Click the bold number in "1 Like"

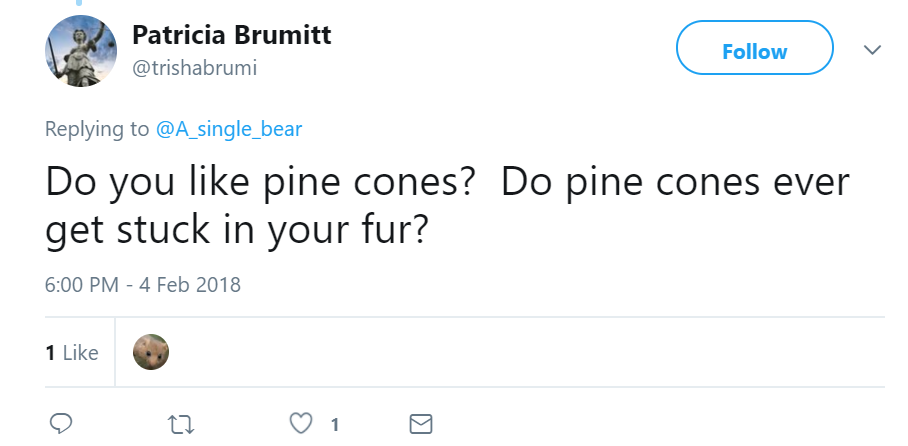pos(50,353)
